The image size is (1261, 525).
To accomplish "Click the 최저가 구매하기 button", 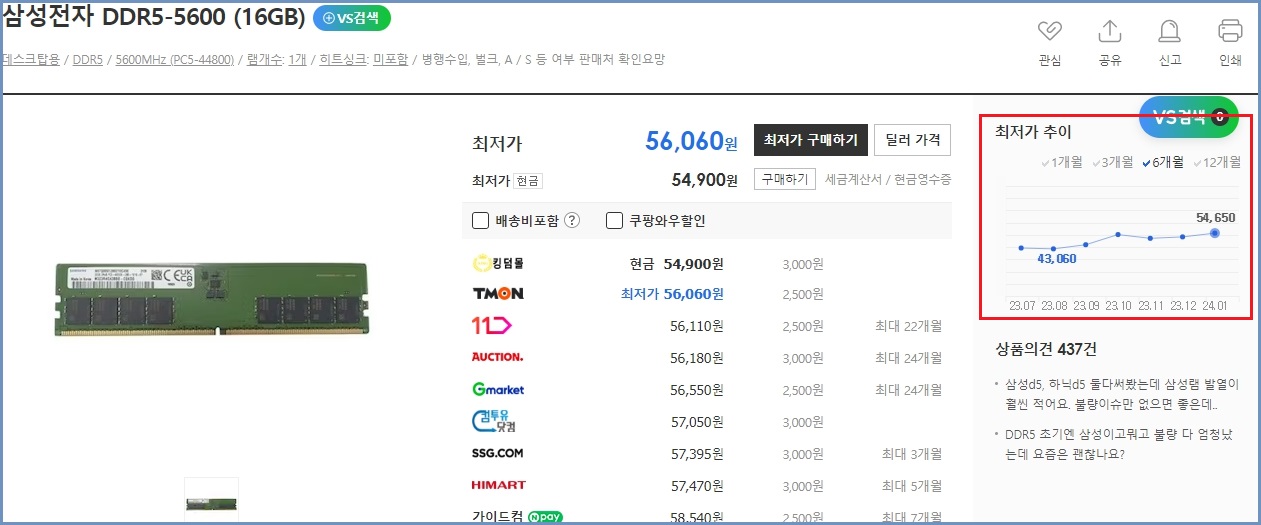I will tap(810, 140).
